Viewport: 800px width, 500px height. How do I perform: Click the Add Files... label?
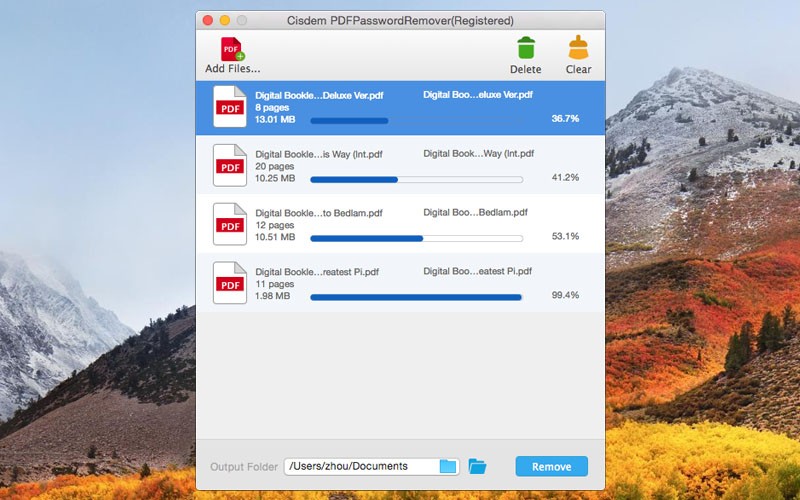233,69
